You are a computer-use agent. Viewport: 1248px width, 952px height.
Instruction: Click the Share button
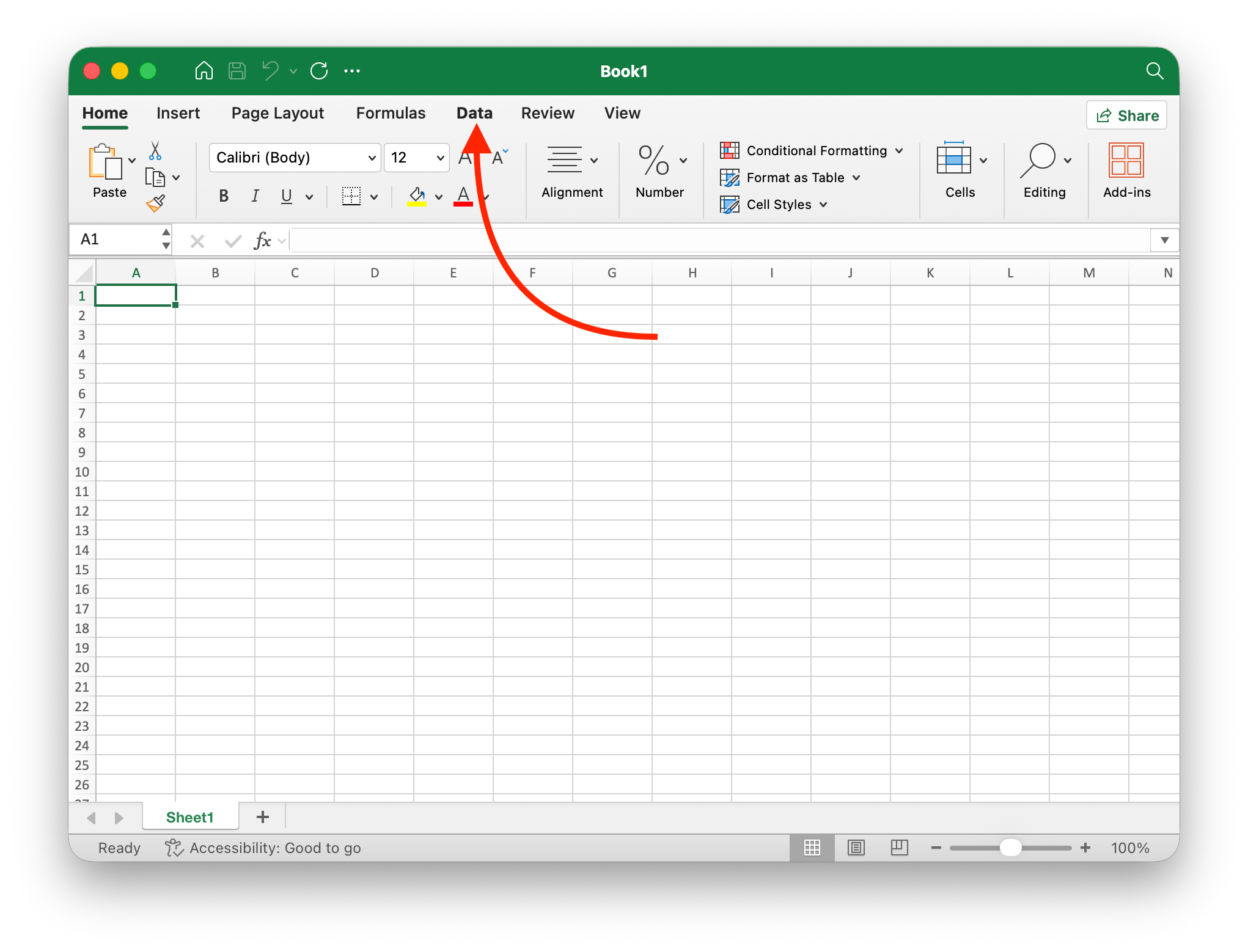click(x=1126, y=115)
